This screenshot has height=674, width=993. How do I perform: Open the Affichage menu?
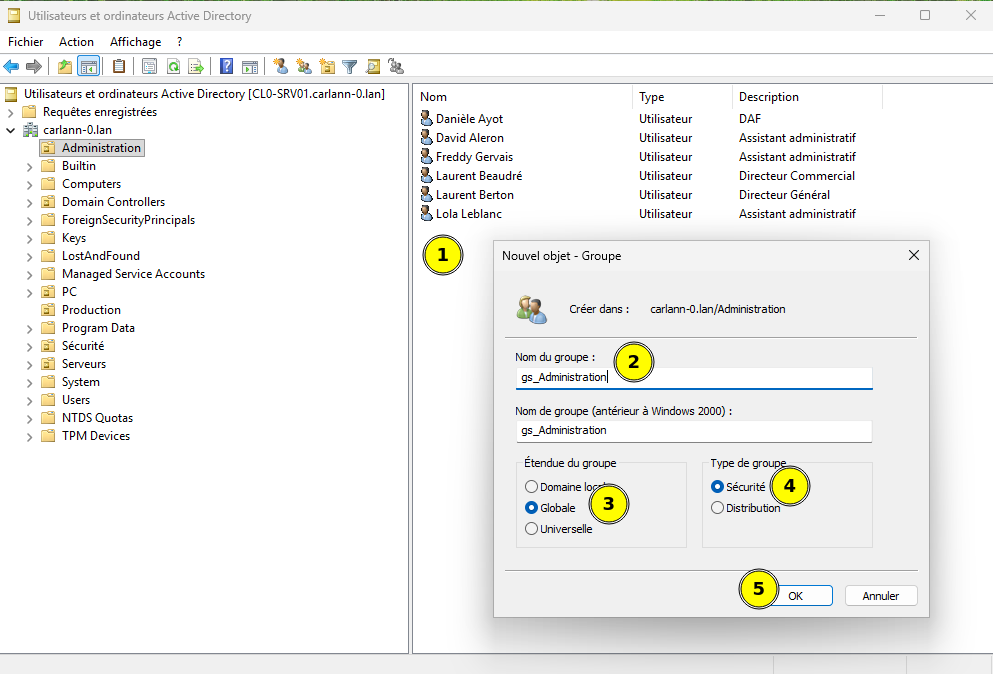136,42
